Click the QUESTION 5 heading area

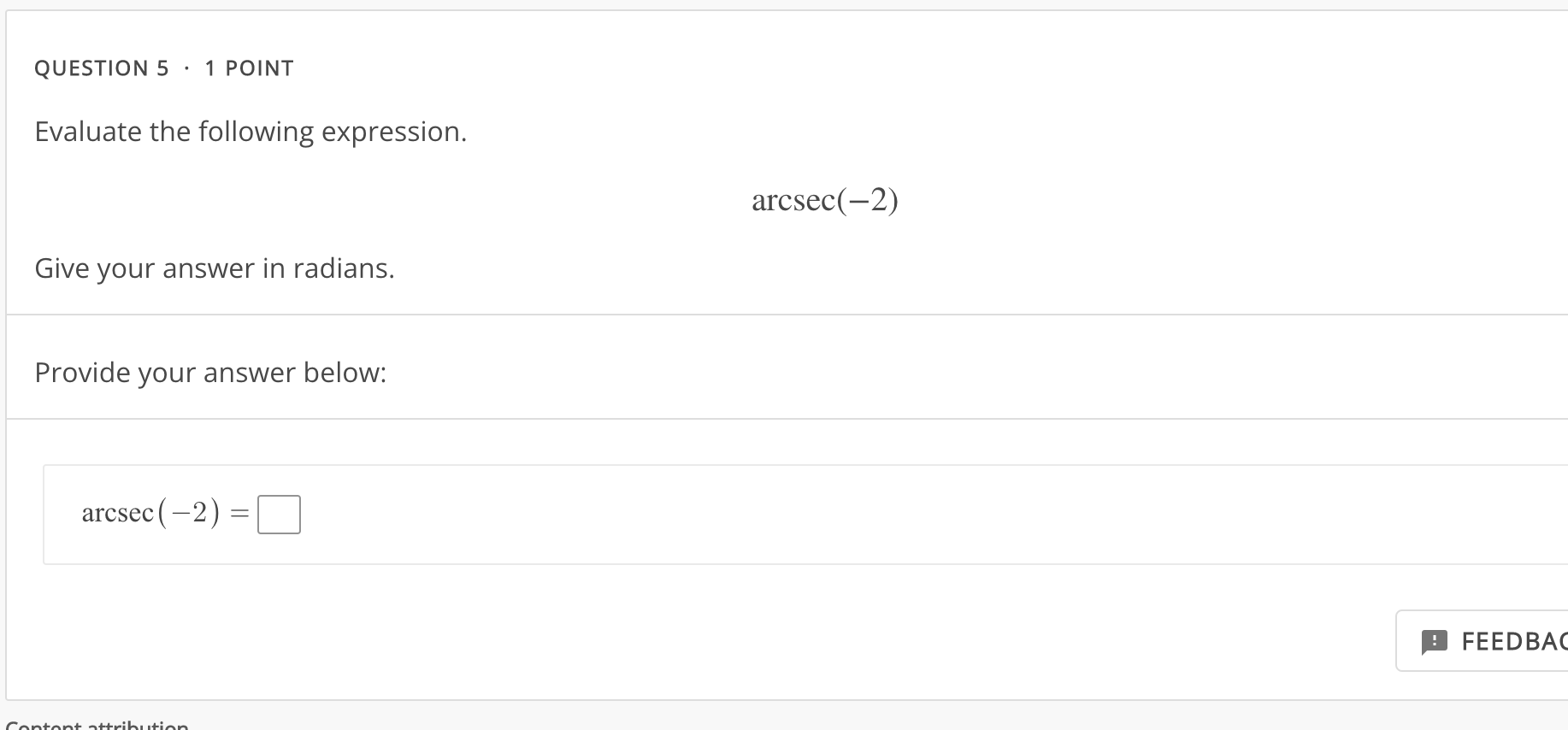(103, 68)
